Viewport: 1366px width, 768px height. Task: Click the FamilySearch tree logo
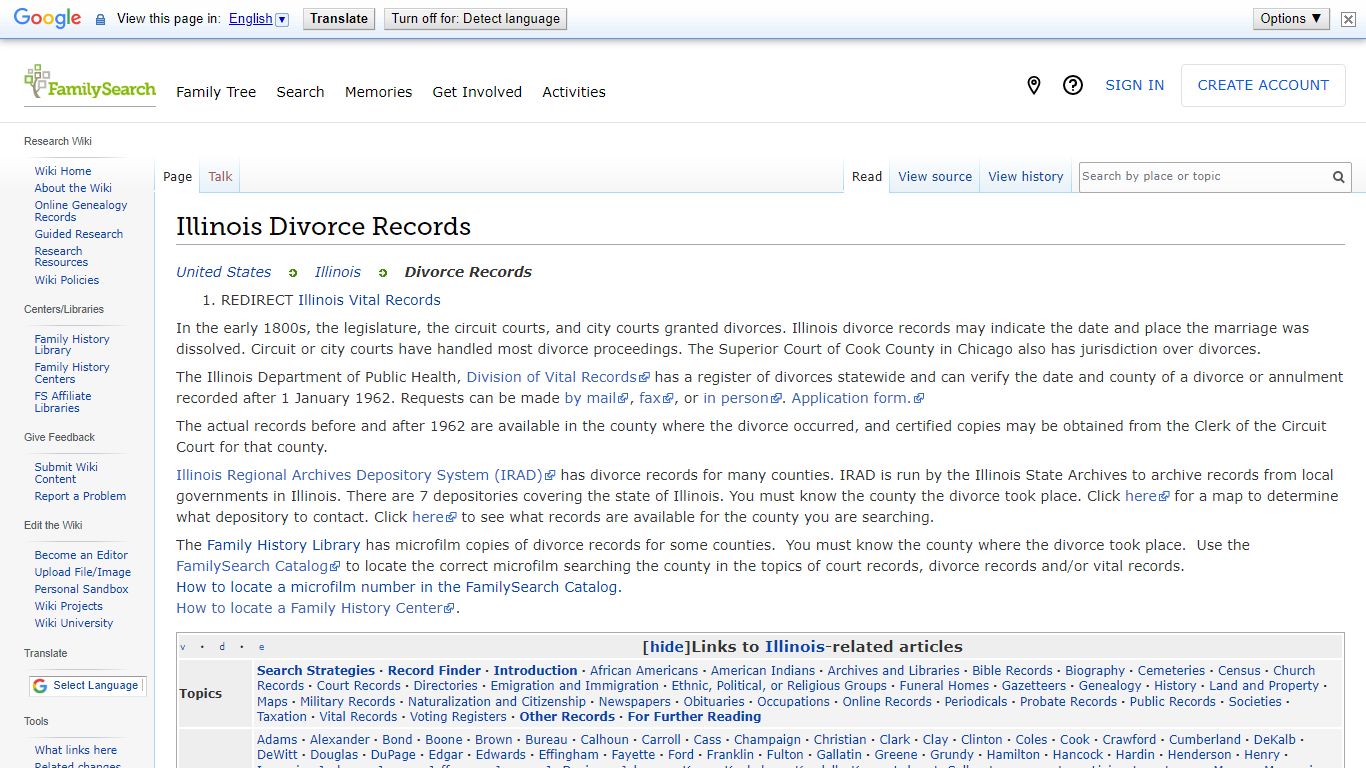(90, 84)
